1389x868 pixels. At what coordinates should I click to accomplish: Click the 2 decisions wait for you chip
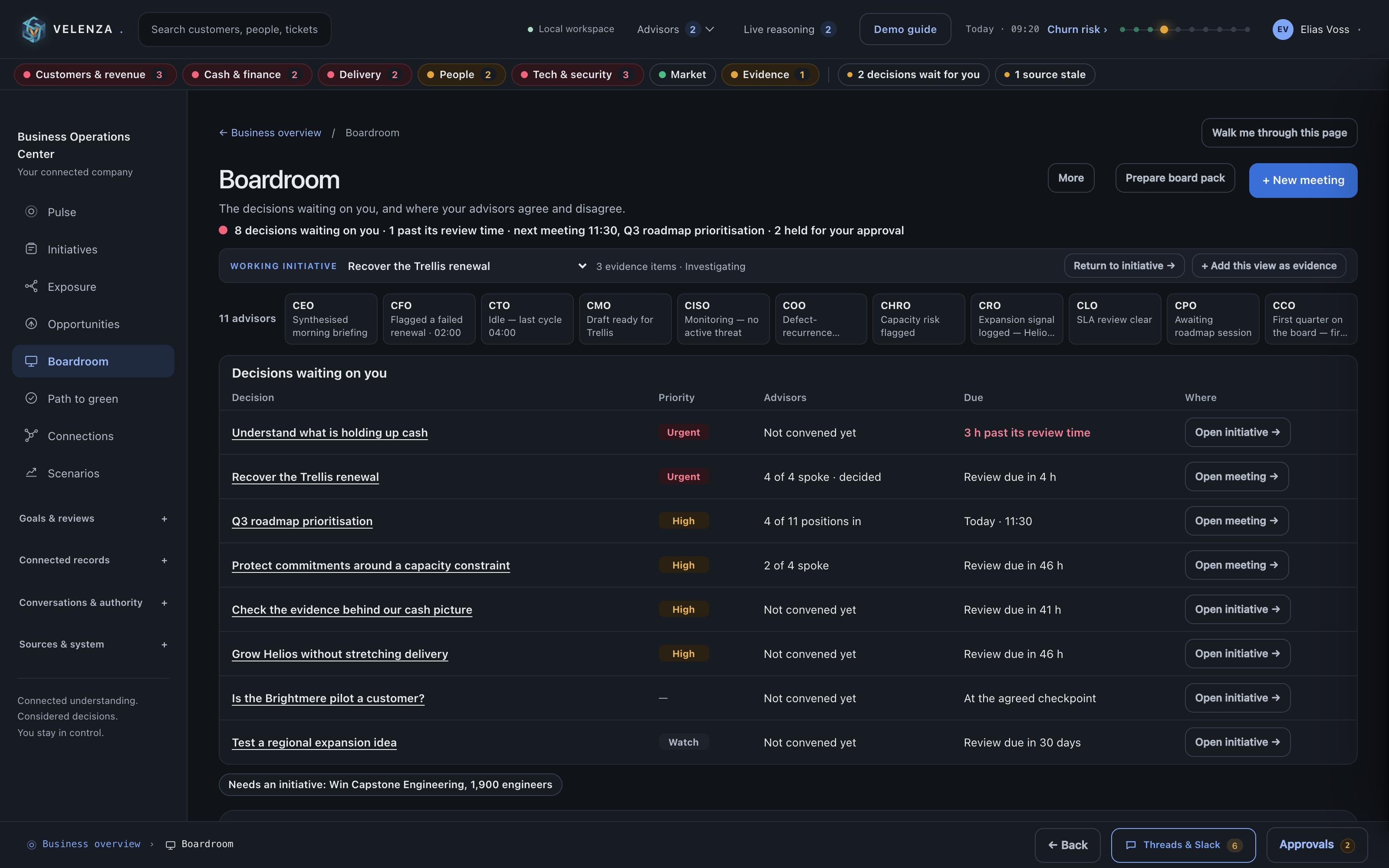click(x=913, y=75)
